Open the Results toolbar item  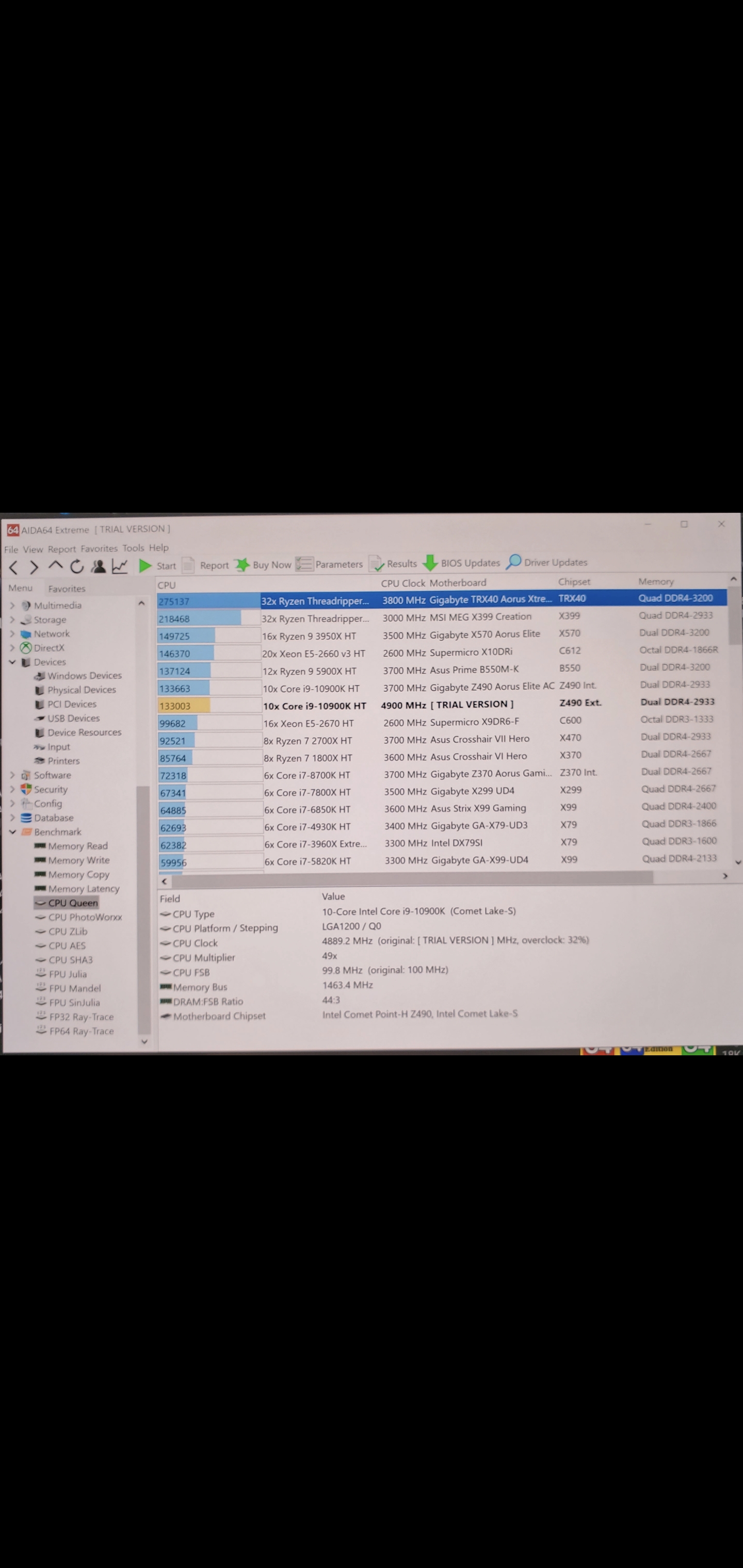(x=393, y=564)
